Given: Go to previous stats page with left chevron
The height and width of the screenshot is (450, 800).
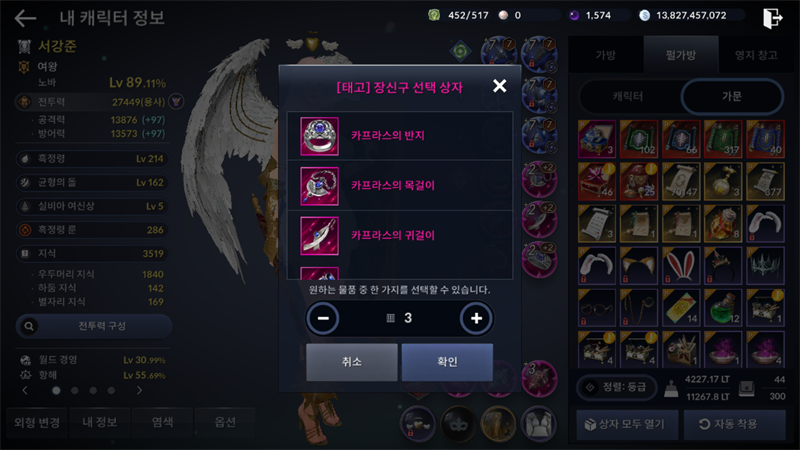Looking at the screenshot, I should click(x=24, y=390).
